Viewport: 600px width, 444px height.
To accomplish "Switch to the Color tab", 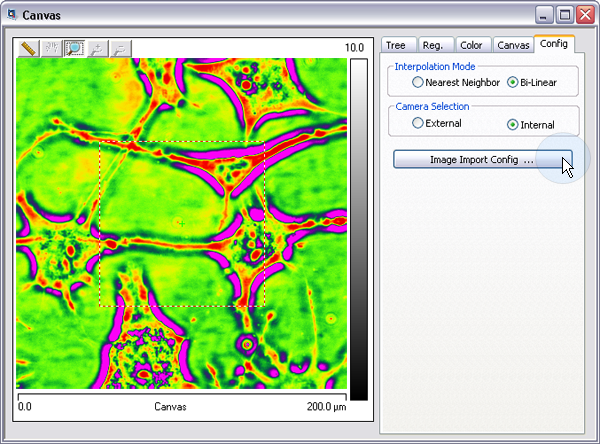I will tap(473, 45).
